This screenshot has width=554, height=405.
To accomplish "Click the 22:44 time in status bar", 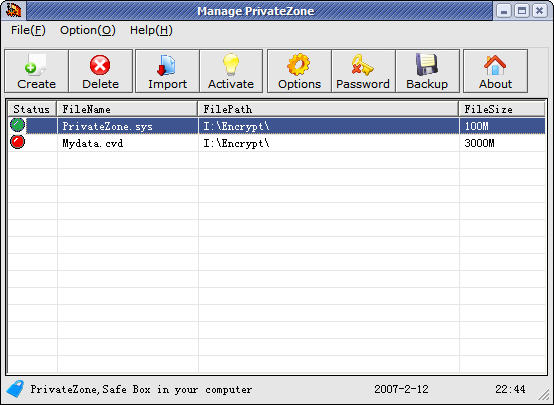I will point(510,389).
